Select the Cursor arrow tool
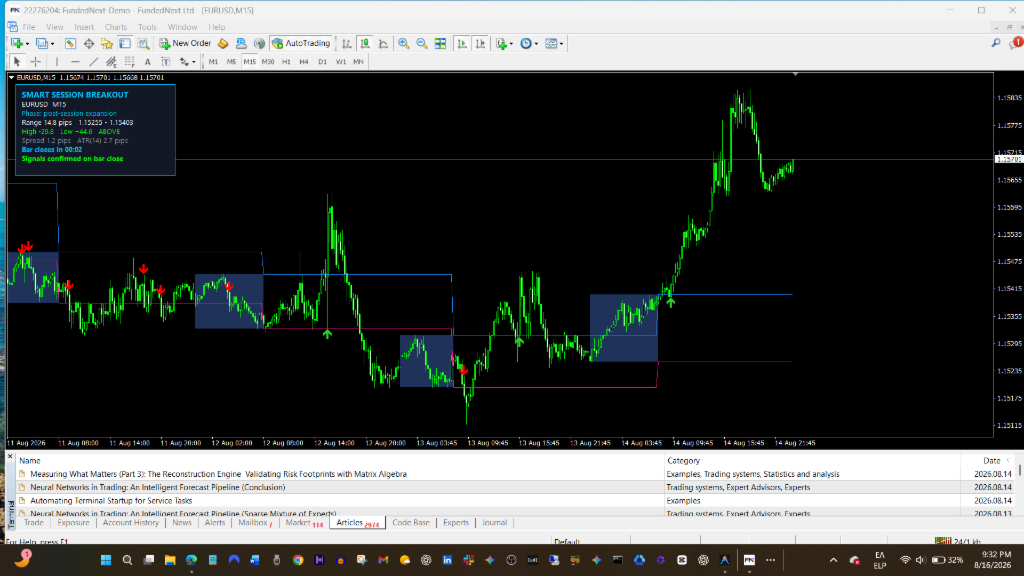 17,61
